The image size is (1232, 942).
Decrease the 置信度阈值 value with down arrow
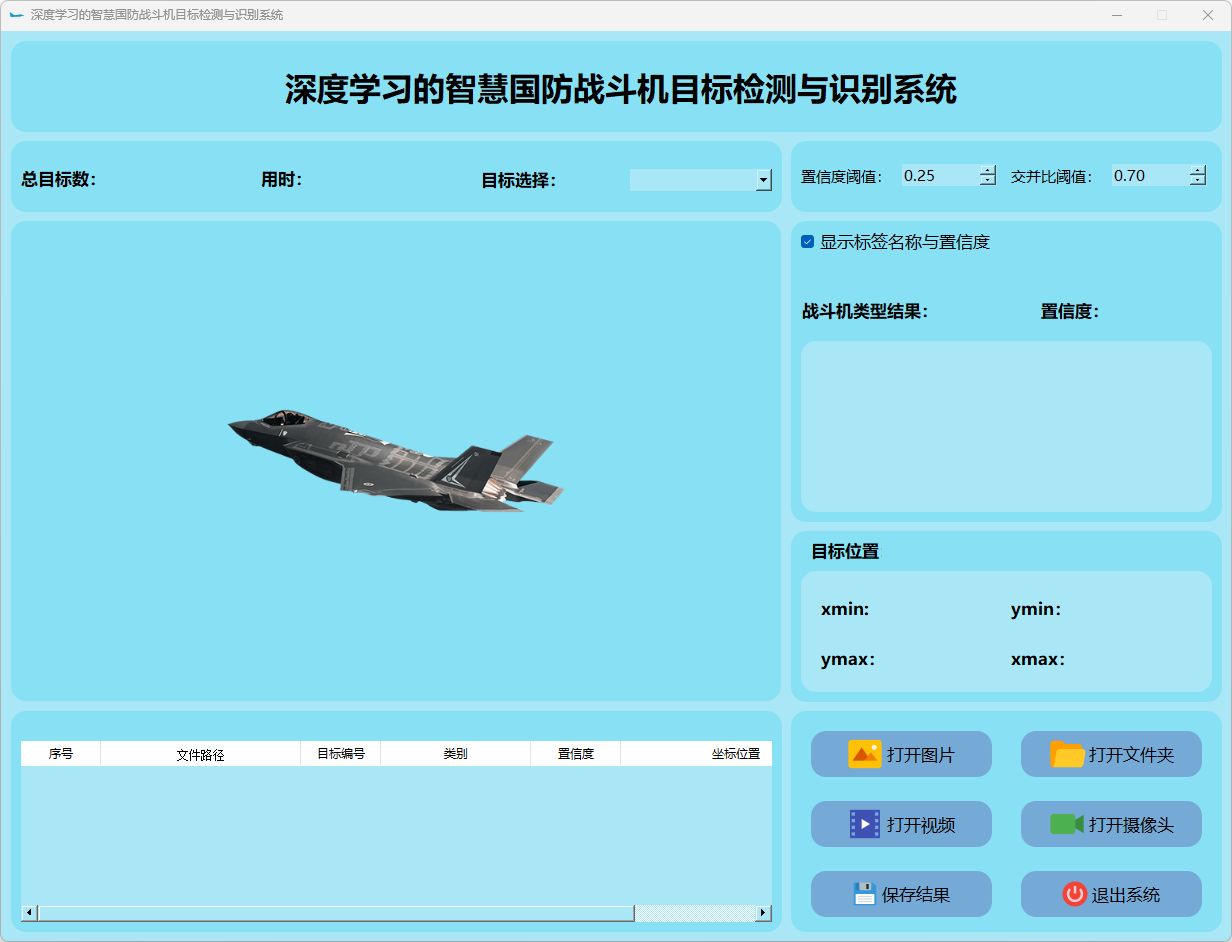pos(988,181)
